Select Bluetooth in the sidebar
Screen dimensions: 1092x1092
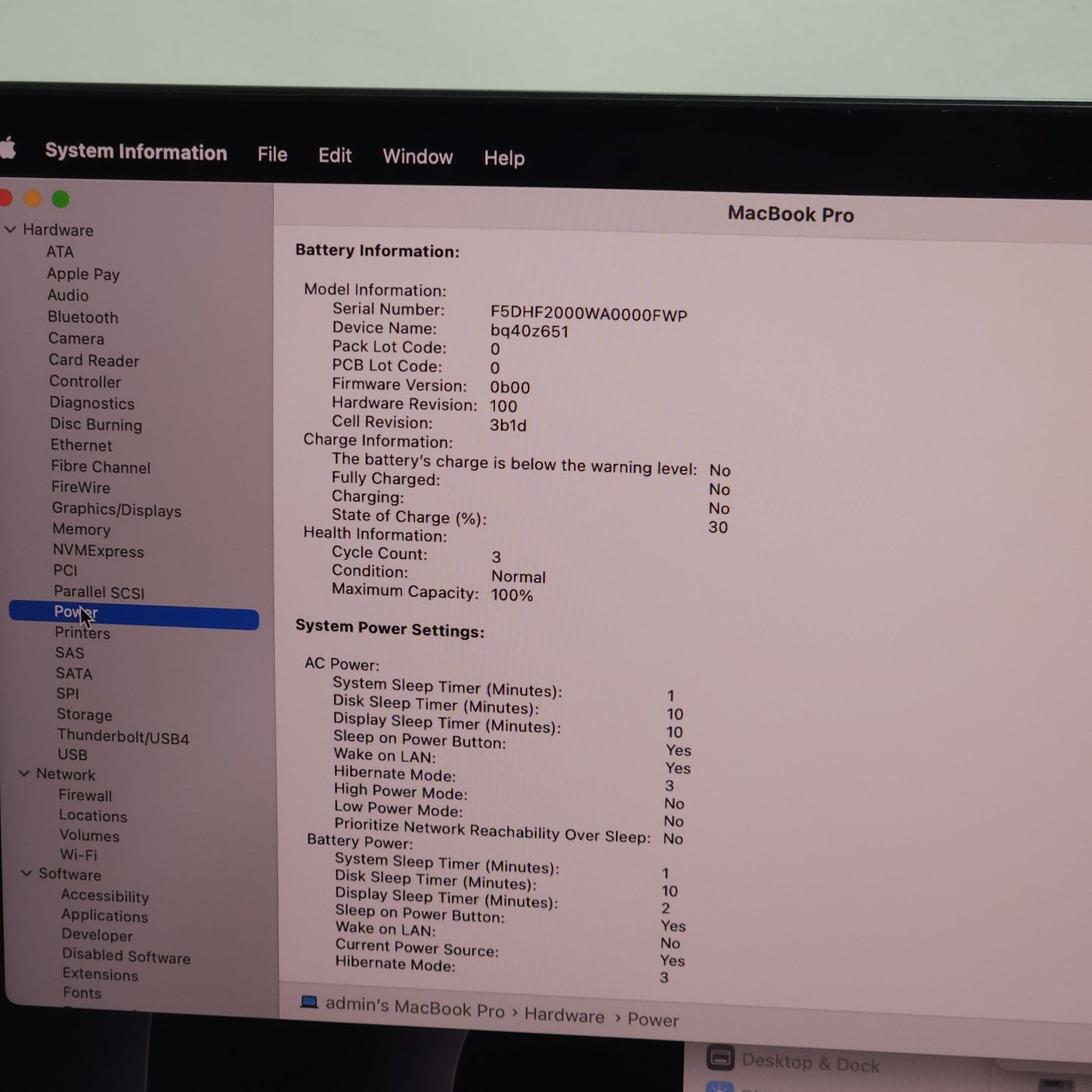click(x=83, y=317)
